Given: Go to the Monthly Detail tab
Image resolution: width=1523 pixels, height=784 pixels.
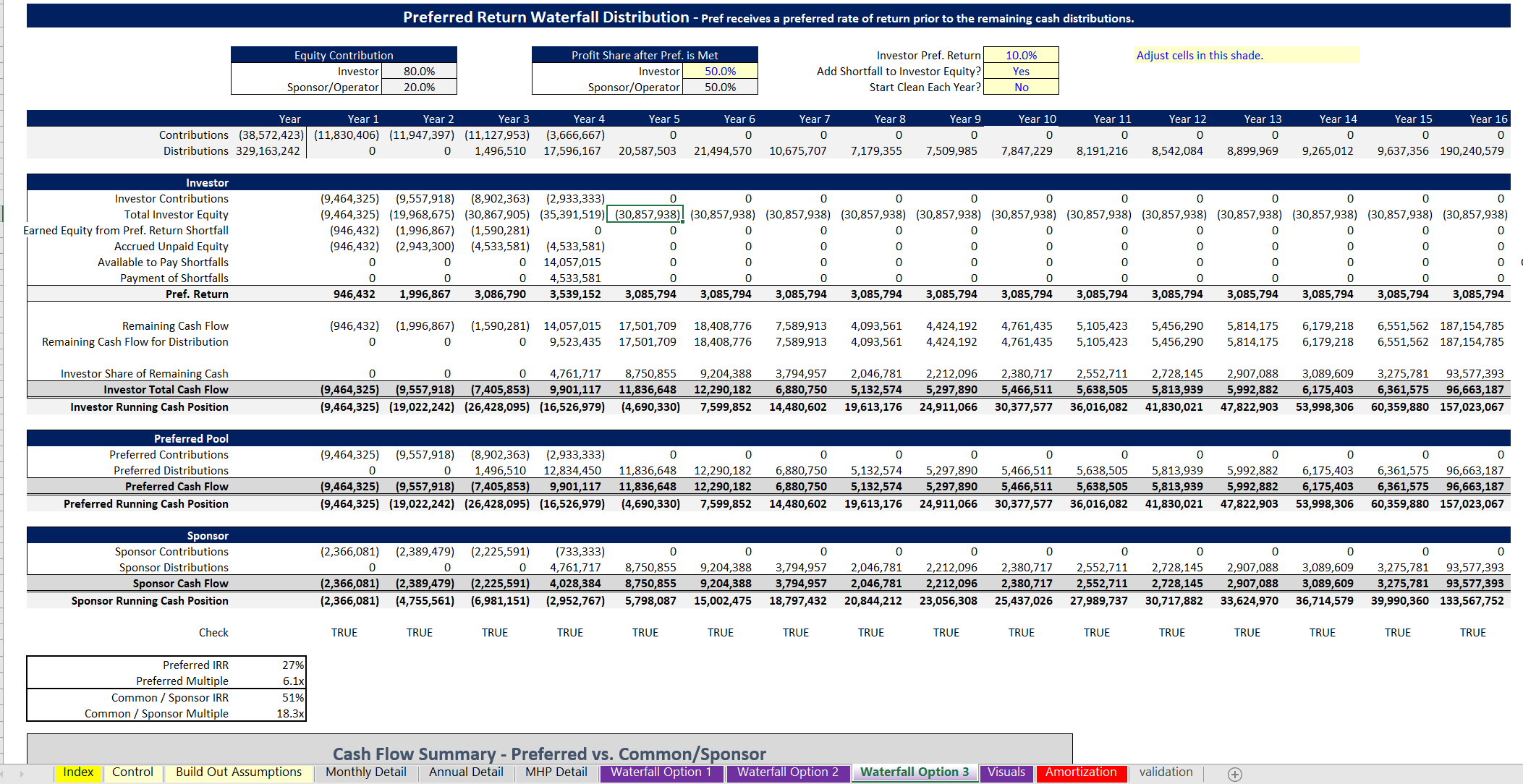Looking at the screenshot, I should coord(365,772).
